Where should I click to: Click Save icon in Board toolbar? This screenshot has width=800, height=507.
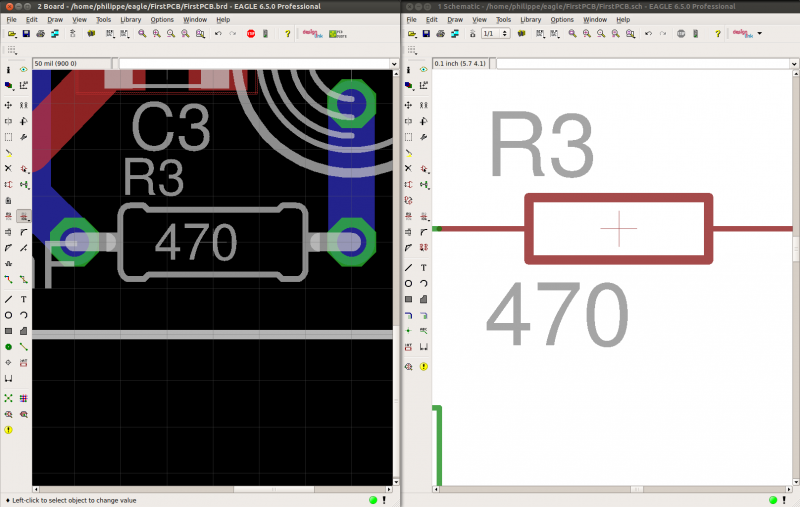pos(24,33)
